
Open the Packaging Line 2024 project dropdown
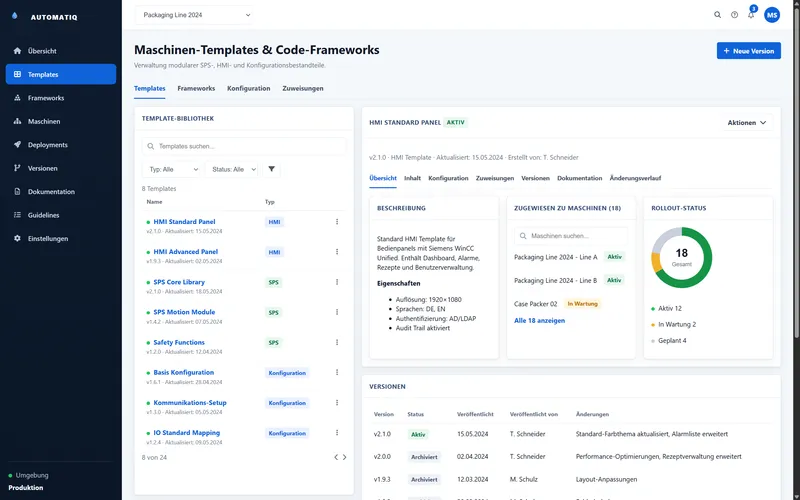[x=196, y=15]
